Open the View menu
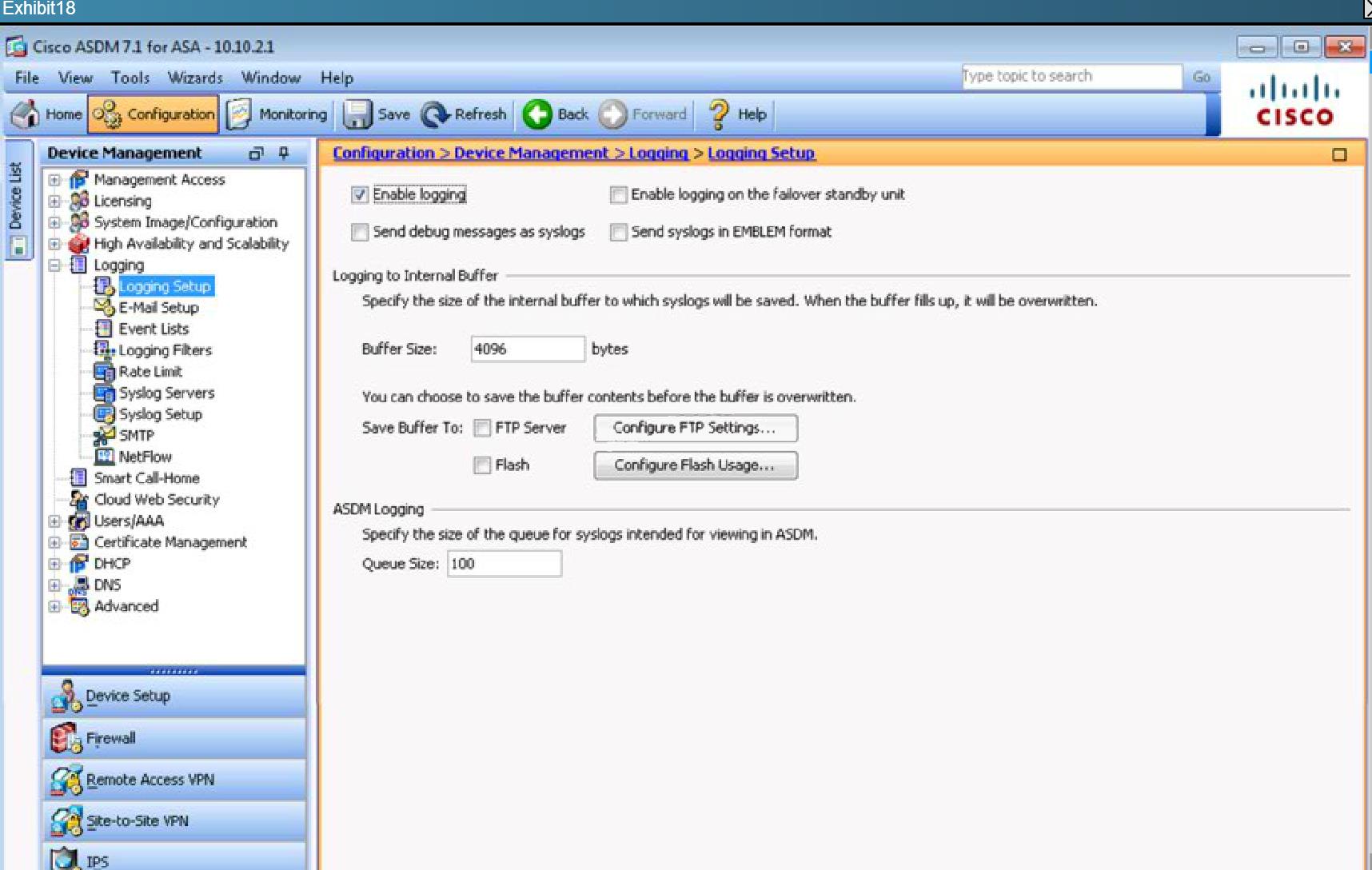This screenshot has width=1372, height=870. point(75,78)
